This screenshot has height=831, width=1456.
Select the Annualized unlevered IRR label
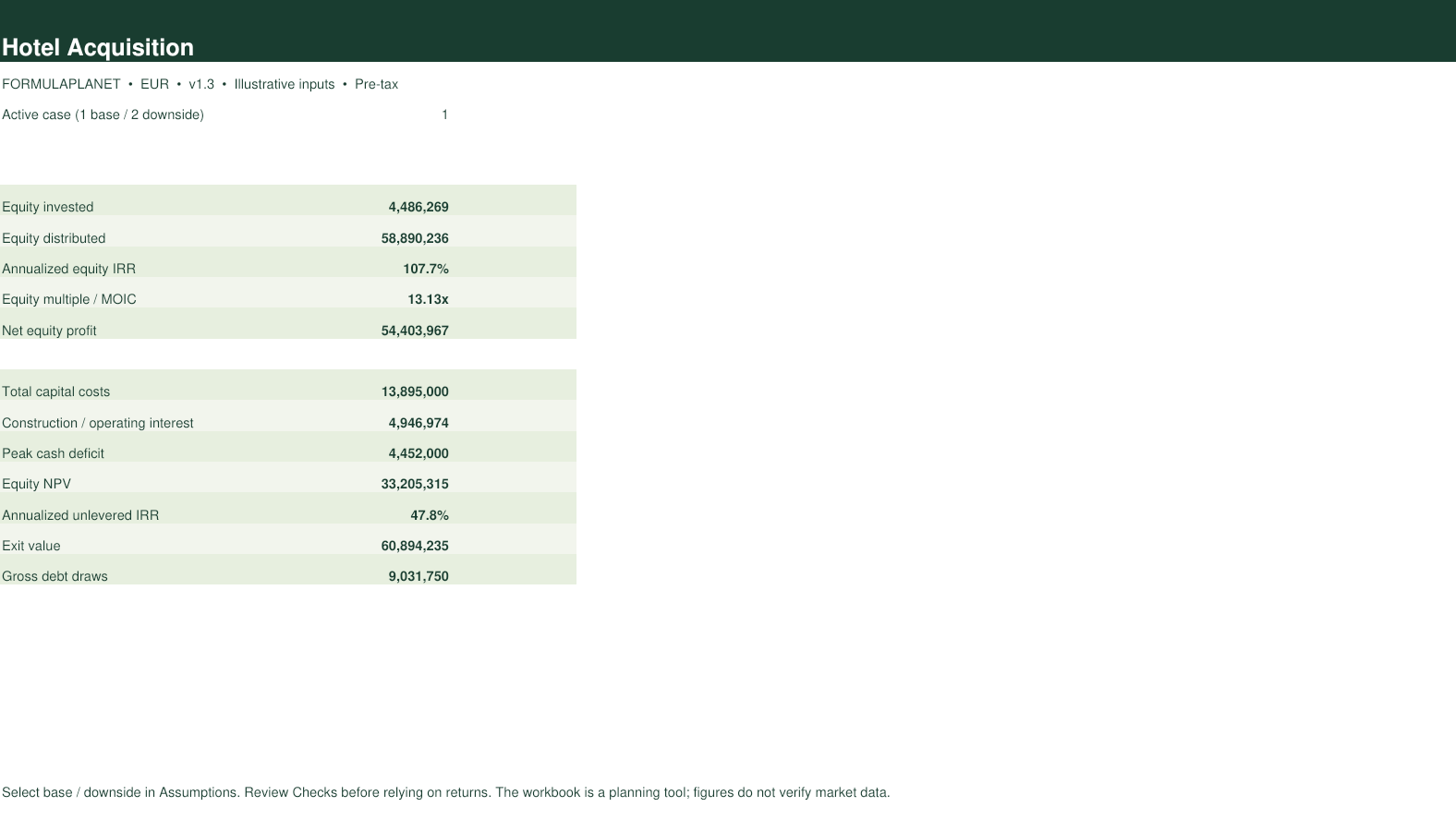(80, 515)
